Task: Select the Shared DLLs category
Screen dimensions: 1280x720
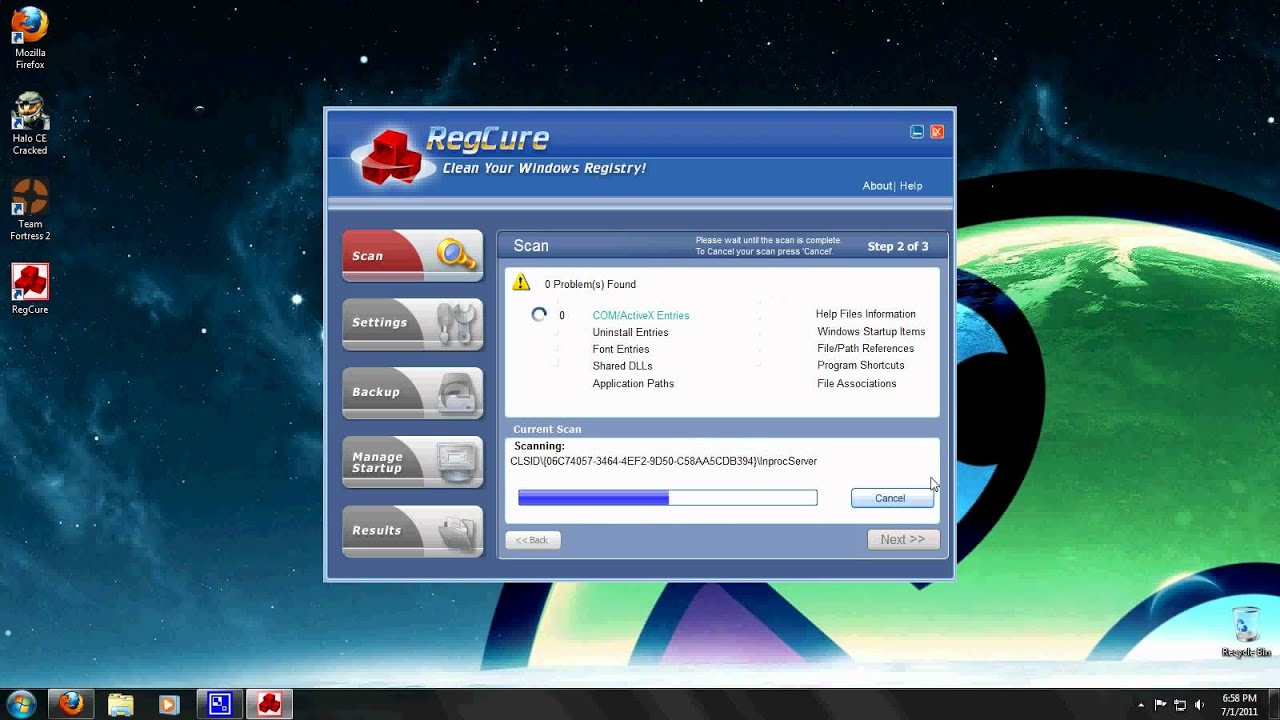Action: click(x=622, y=366)
